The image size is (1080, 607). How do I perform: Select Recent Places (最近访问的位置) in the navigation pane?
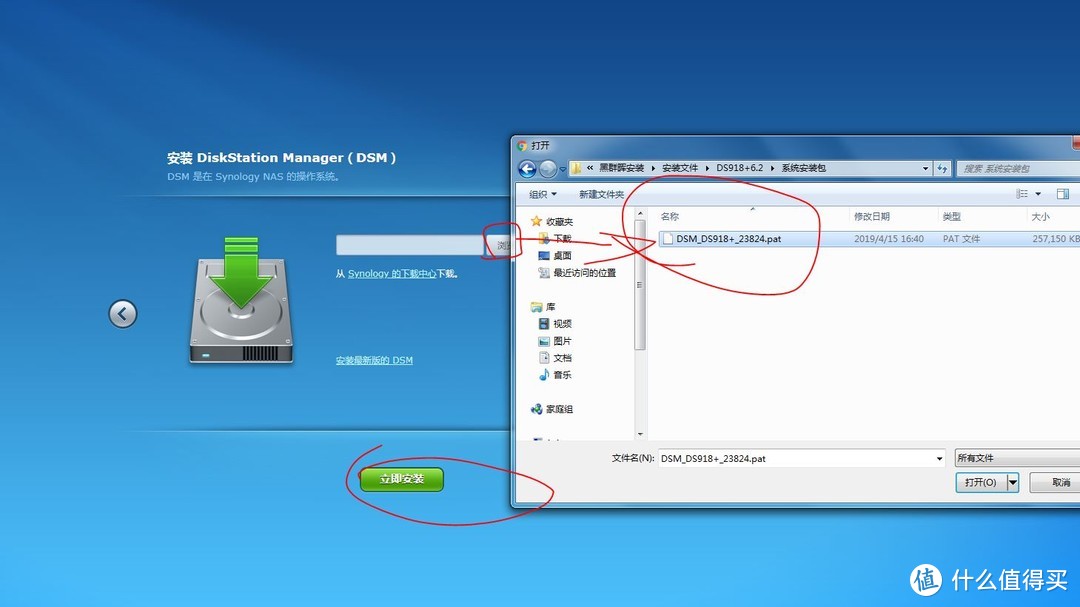click(577, 273)
